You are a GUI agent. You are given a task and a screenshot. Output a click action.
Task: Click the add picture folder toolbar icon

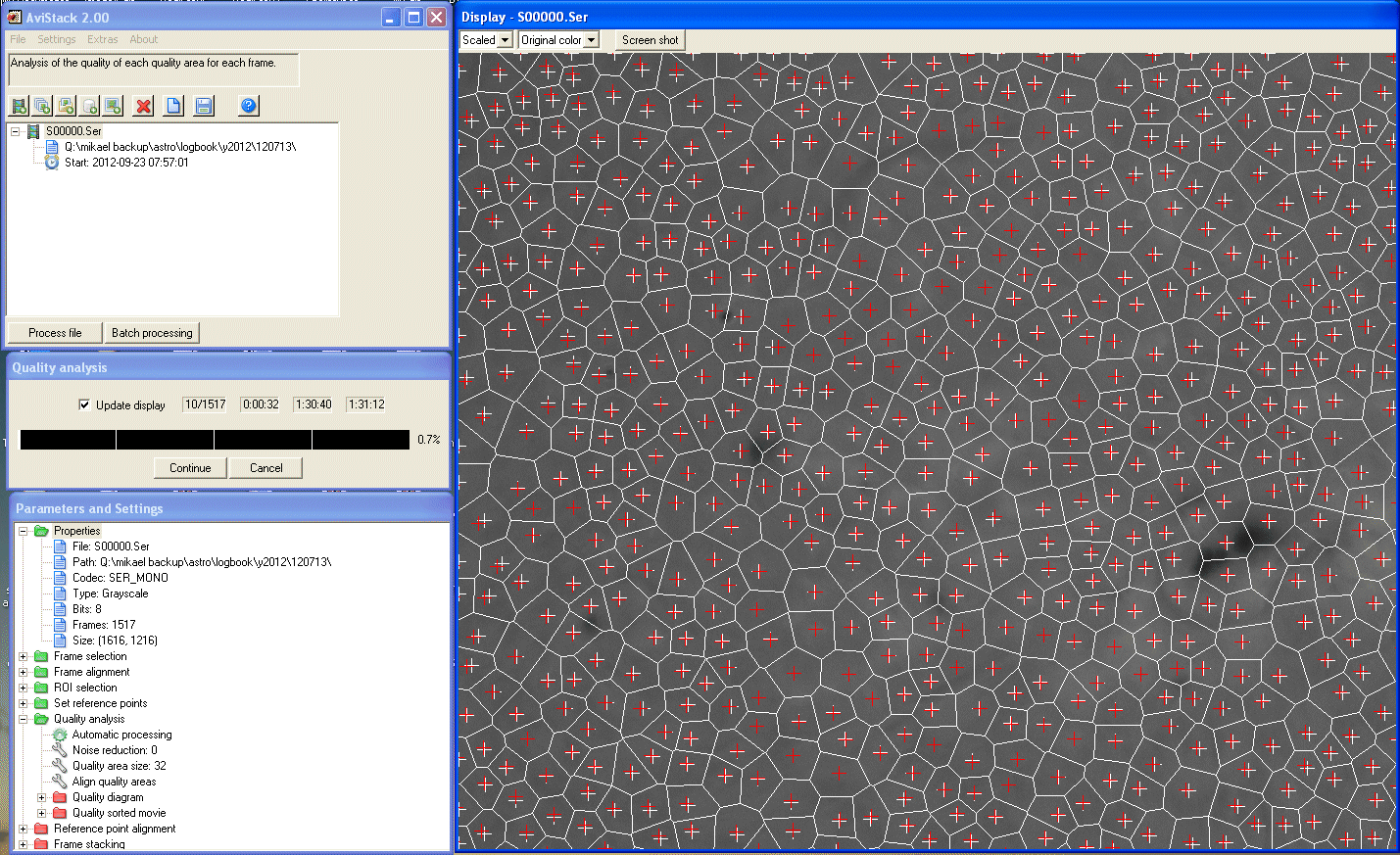[66, 106]
